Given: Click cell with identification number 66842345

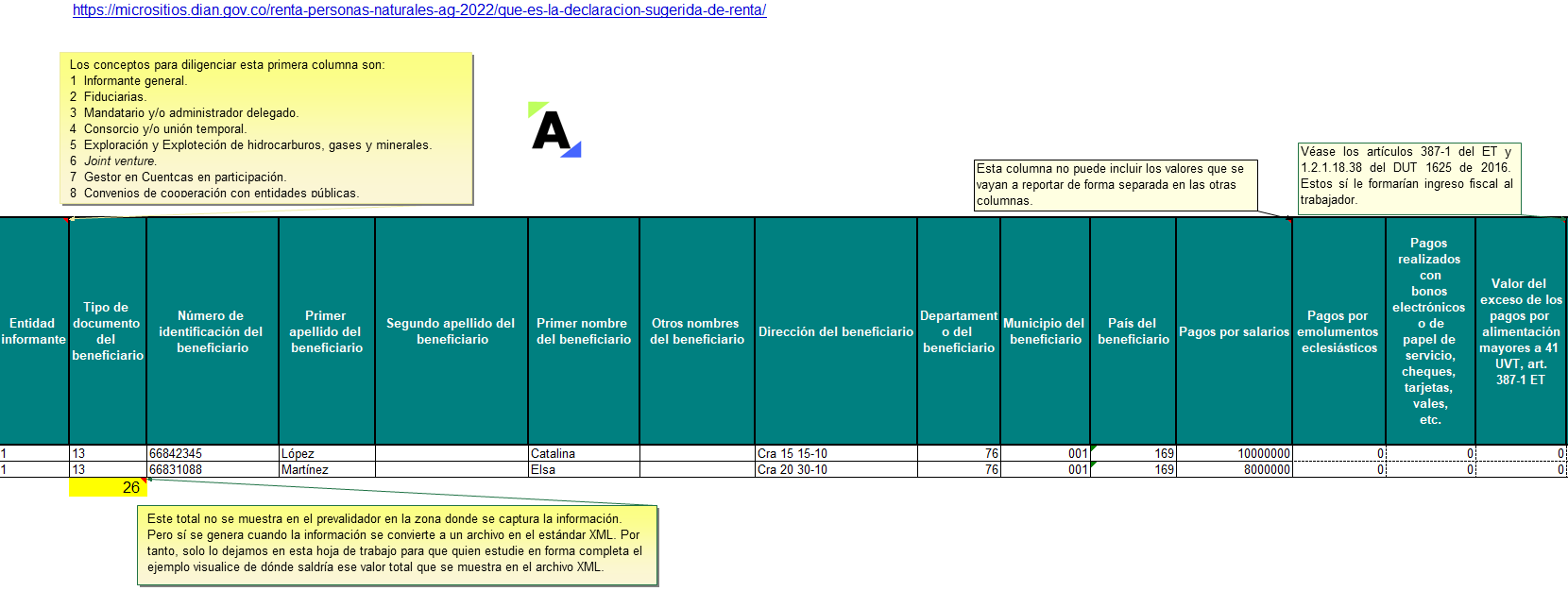Looking at the screenshot, I should [x=213, y=453].
